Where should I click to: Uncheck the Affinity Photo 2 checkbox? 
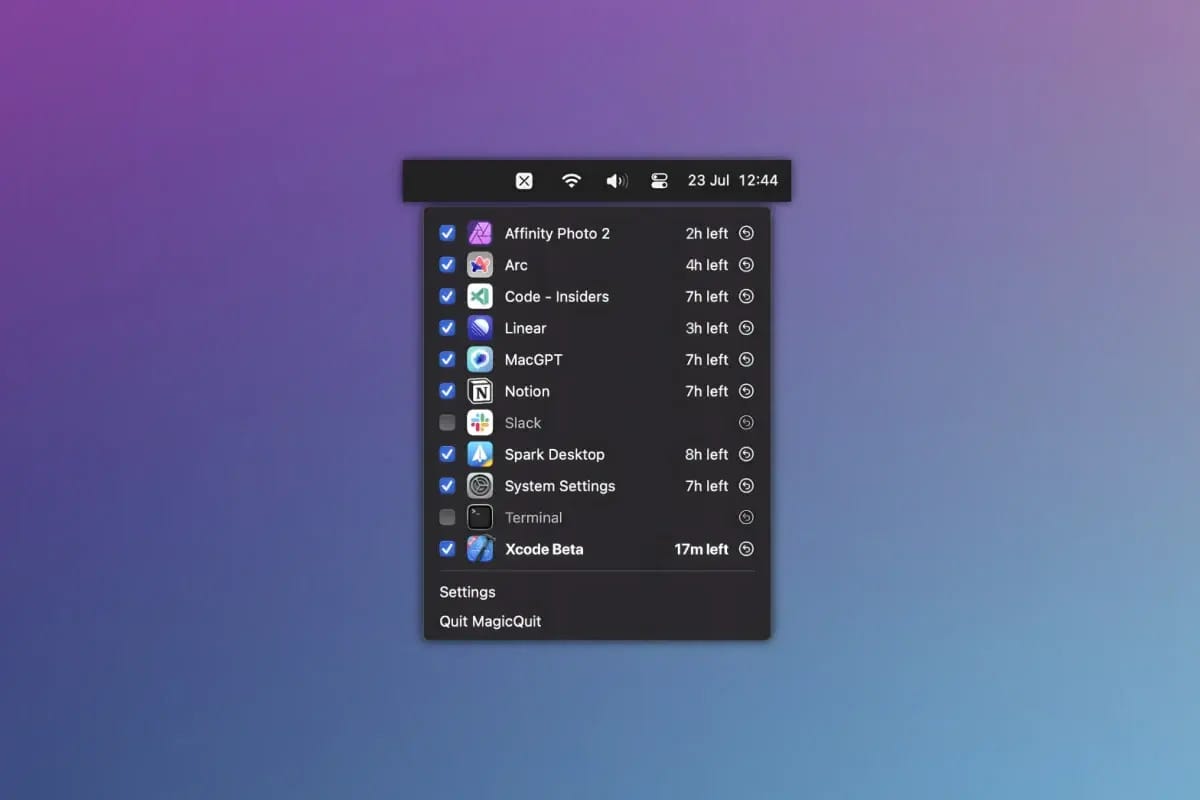tap(447, 233)
